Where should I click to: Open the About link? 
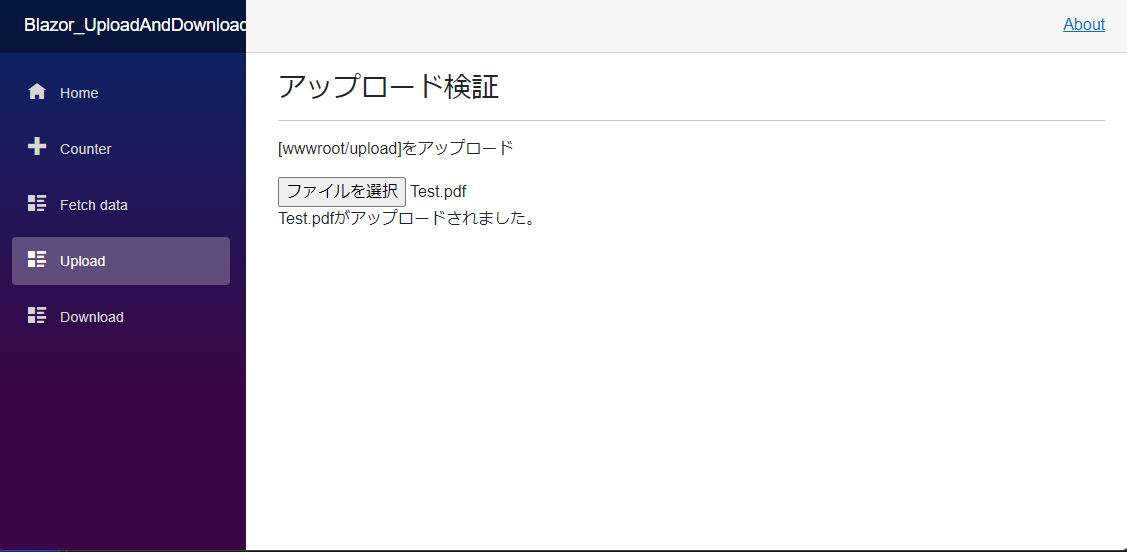click(1084, 24)
